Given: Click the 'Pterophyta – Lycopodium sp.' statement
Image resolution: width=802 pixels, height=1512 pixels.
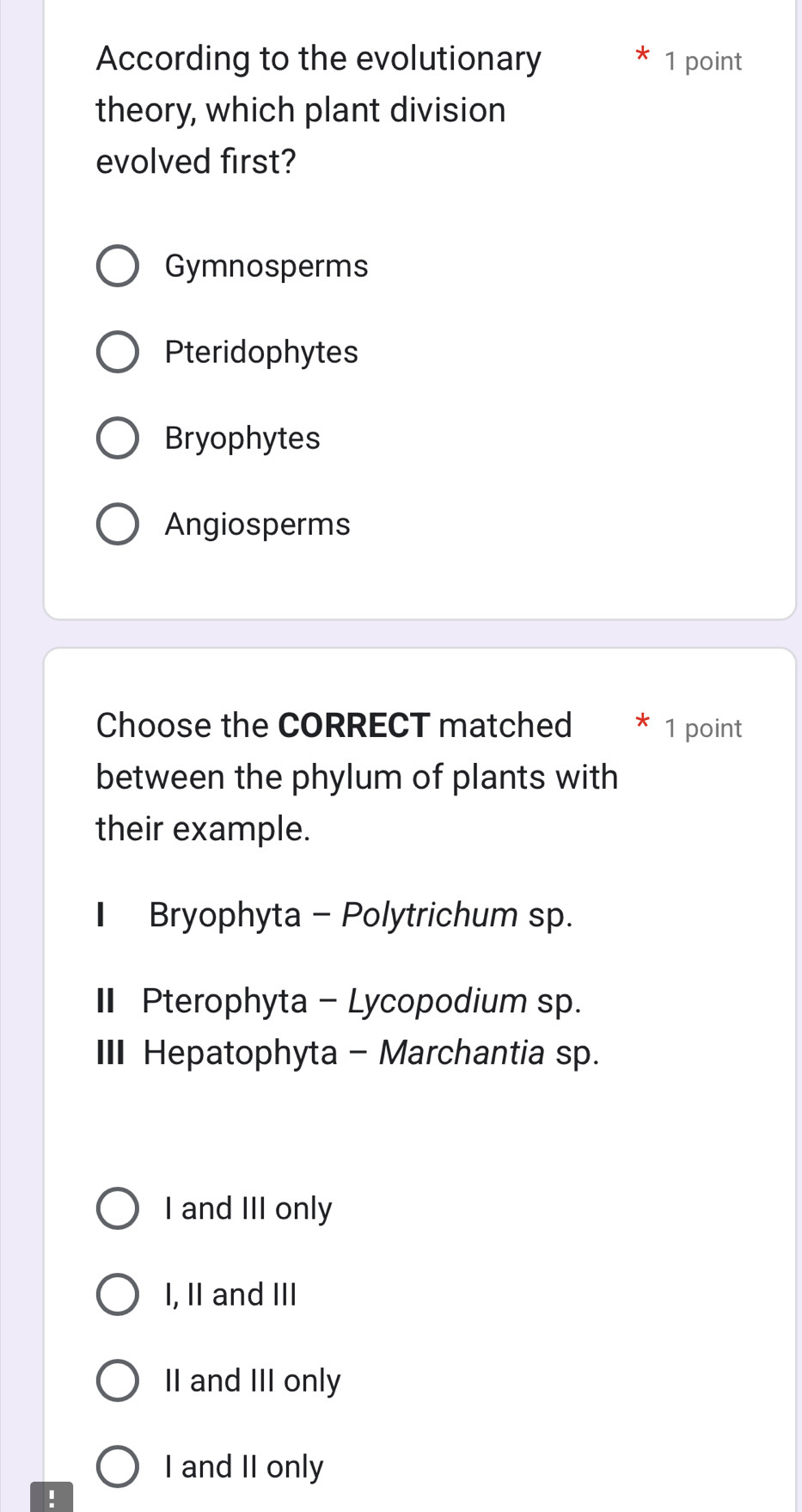Looking at the screenshot, I should [x=361, y=1000].
